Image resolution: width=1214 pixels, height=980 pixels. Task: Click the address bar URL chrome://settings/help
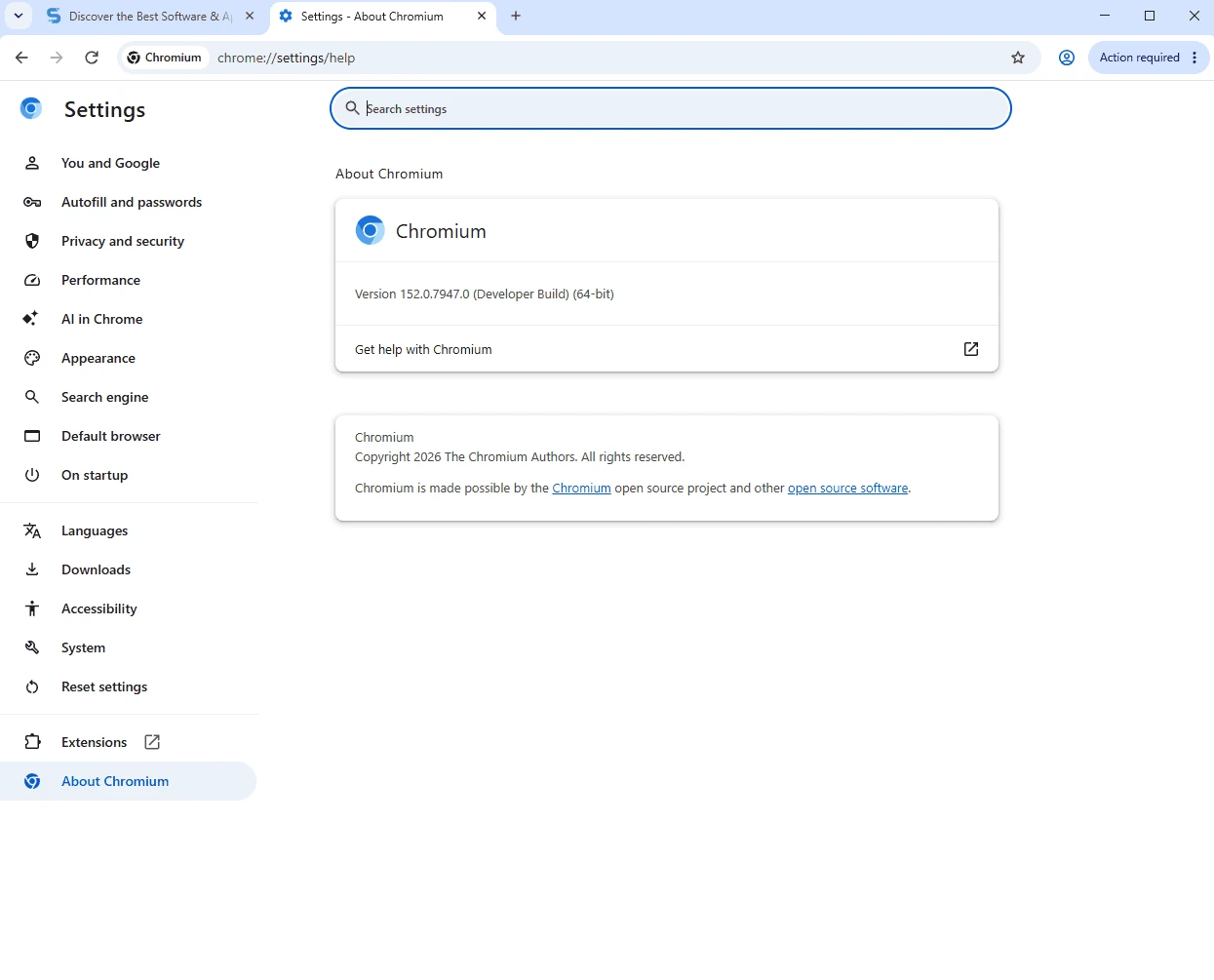tap(287, 58)
